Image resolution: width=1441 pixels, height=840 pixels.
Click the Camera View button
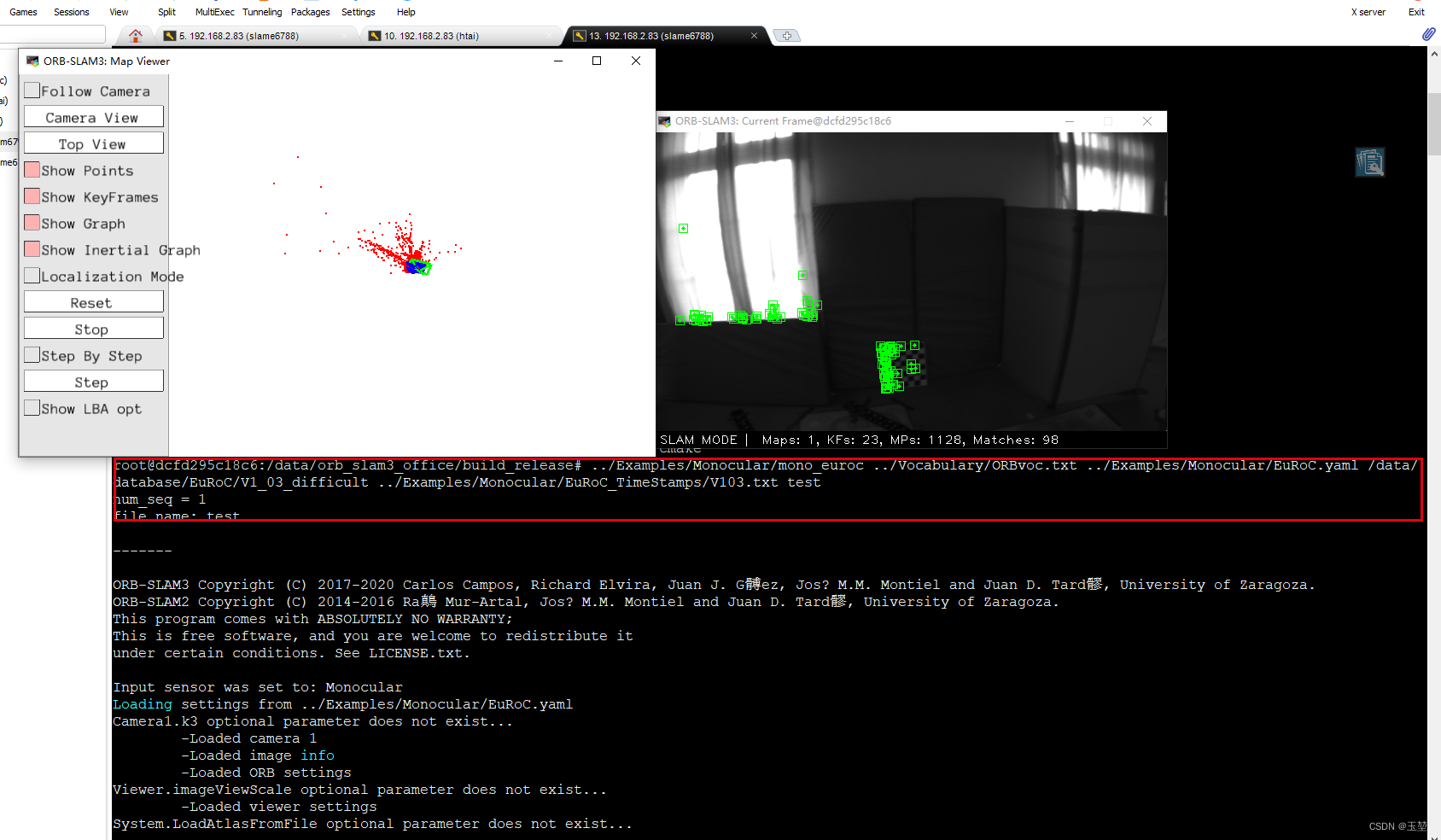(93, 117)
